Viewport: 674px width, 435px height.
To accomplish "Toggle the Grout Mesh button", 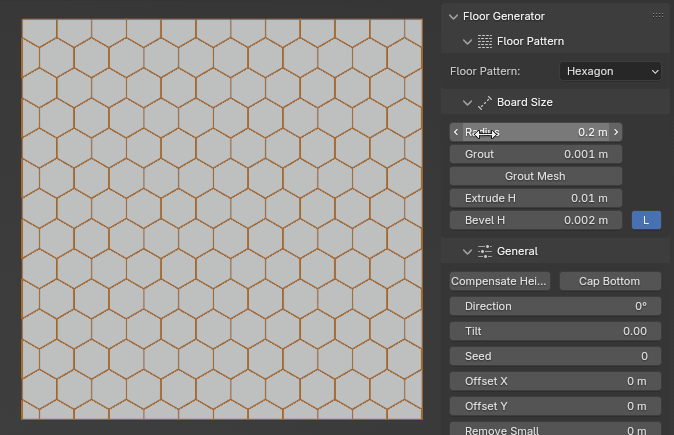I will click(x=536, y=176).
